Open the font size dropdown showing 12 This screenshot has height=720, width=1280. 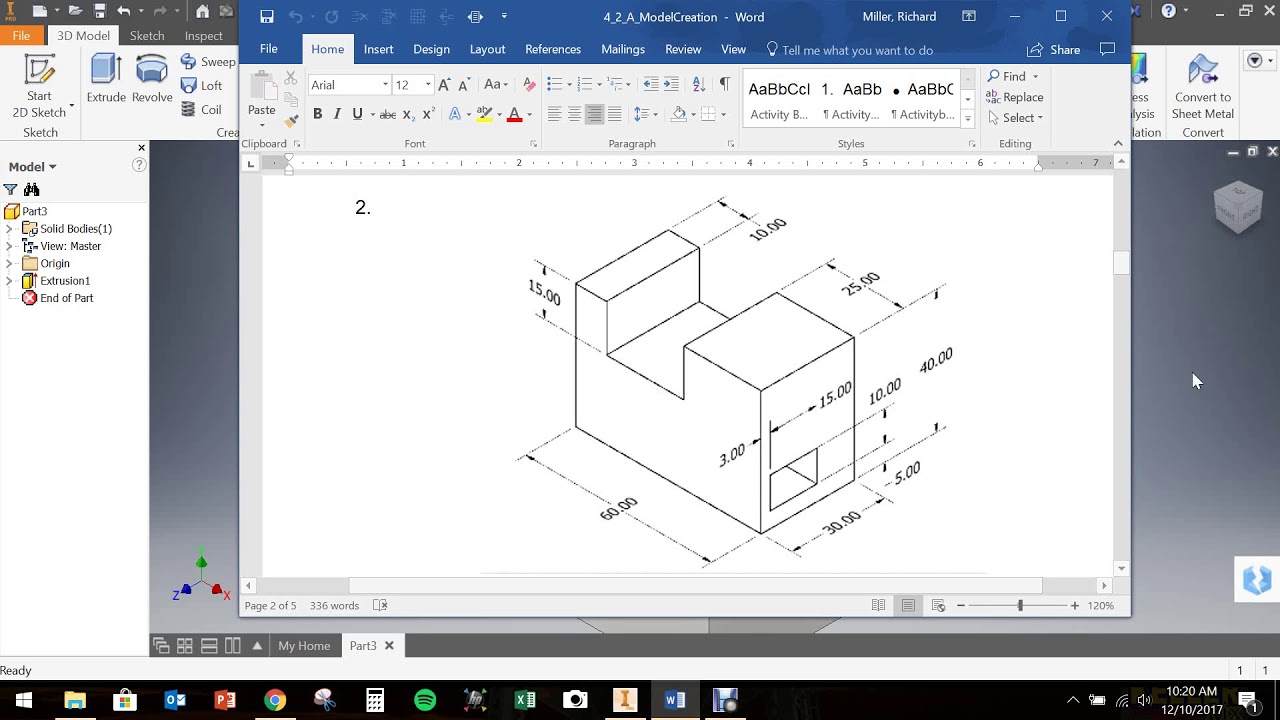pos(428,85)
